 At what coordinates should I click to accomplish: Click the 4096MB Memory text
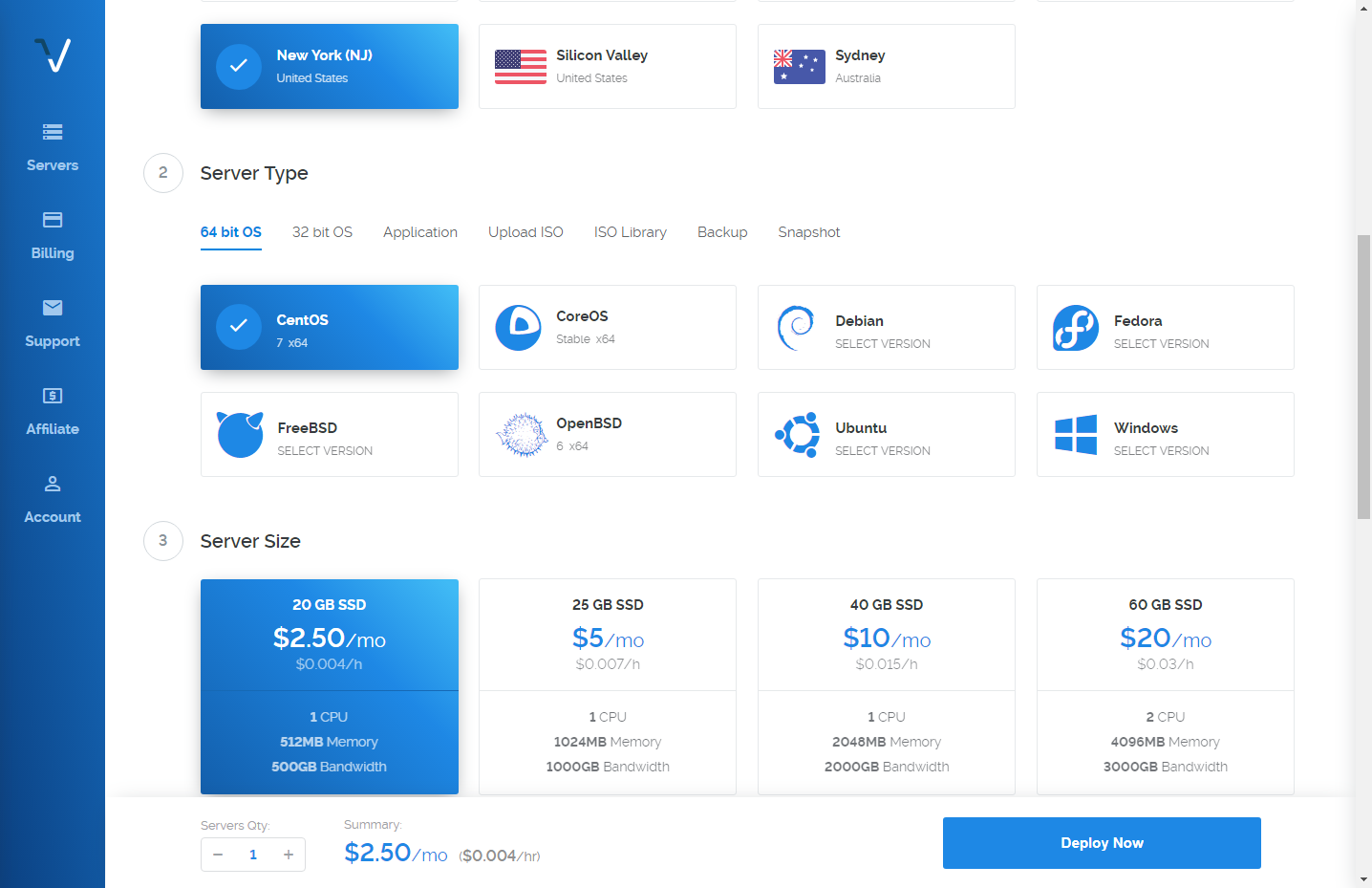pos(1166,742)
